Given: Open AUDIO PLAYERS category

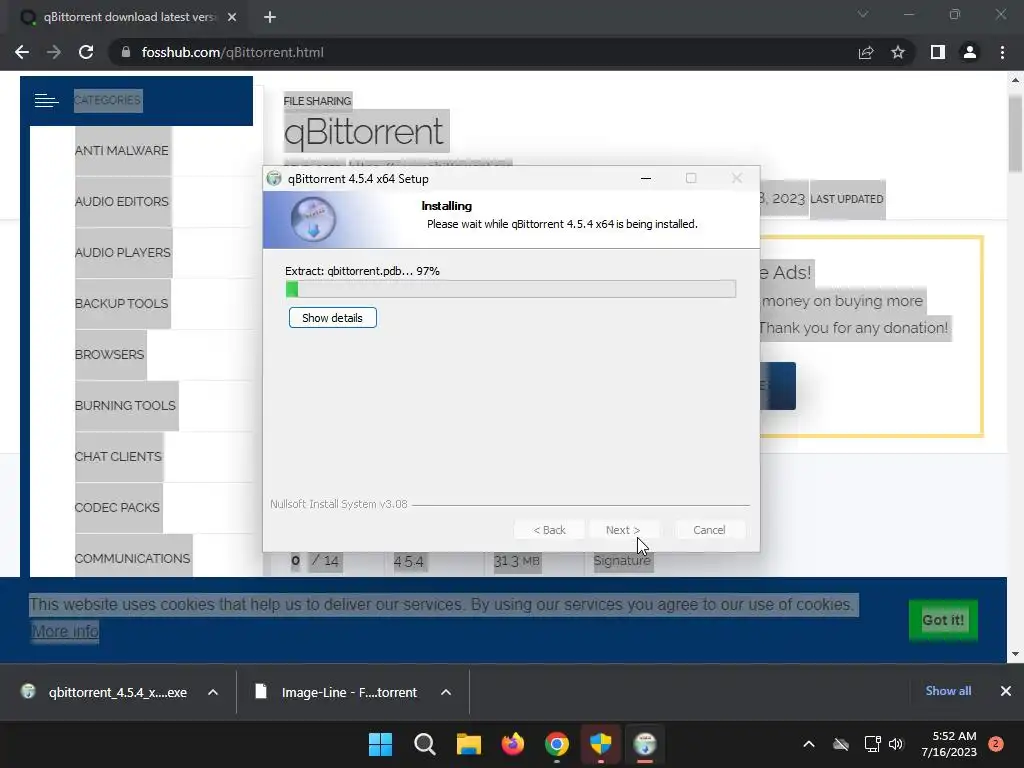Looking at the screenshot, I should [x=123, y=253].
